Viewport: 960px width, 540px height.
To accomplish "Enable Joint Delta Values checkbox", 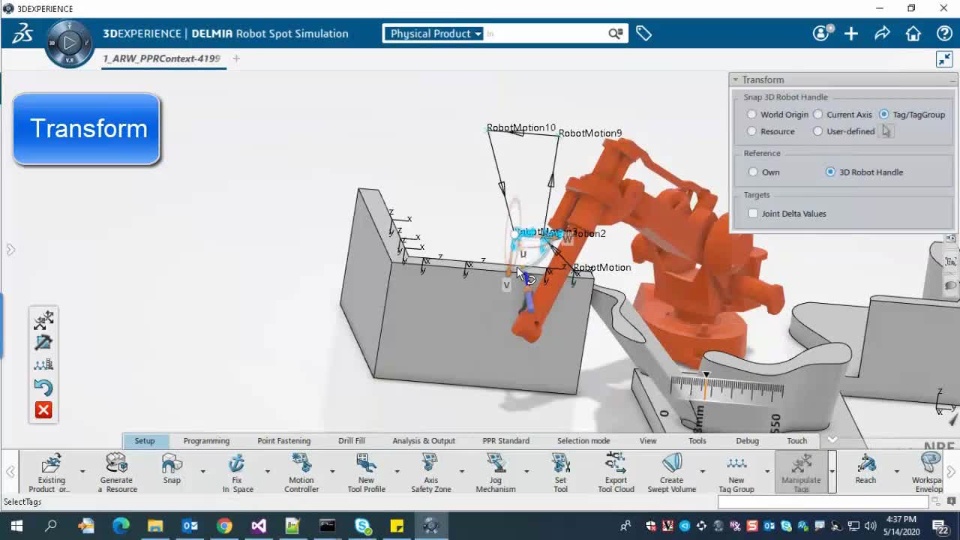I will pos(753,214).
